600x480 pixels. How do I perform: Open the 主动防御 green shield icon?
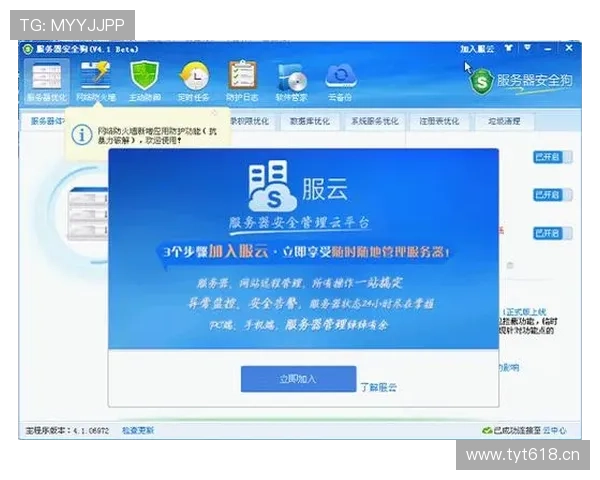[x=144, y=81]
